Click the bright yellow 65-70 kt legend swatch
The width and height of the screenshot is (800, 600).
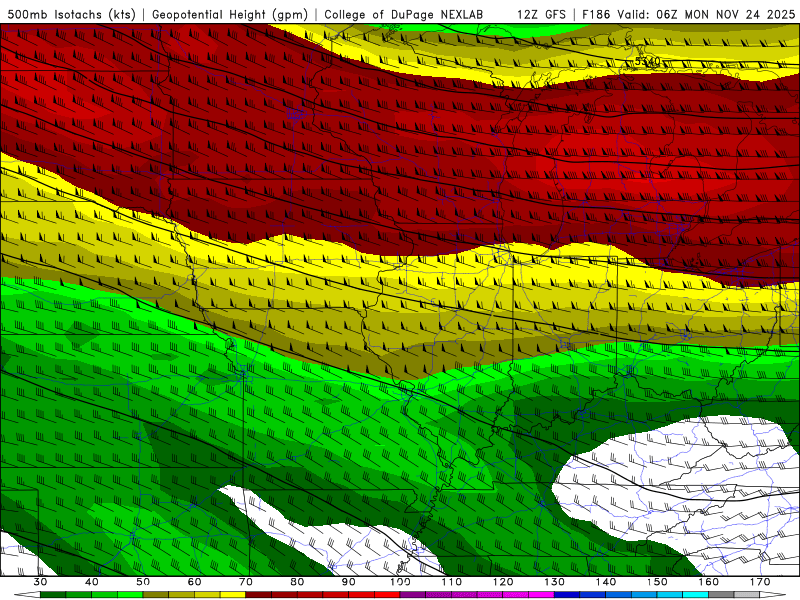point(233,595)
